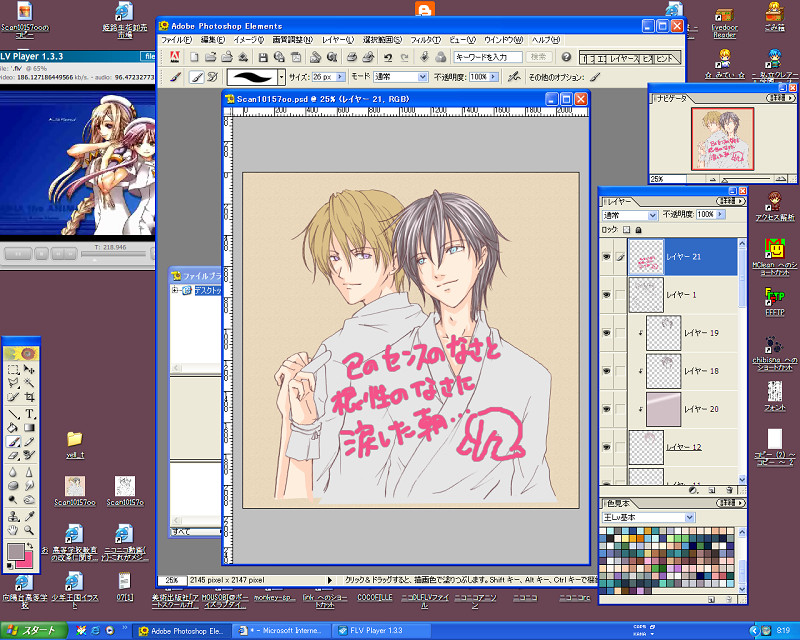Screen dimensions: 800x640
Task: Select the Gradient tool
Action: 29,428
